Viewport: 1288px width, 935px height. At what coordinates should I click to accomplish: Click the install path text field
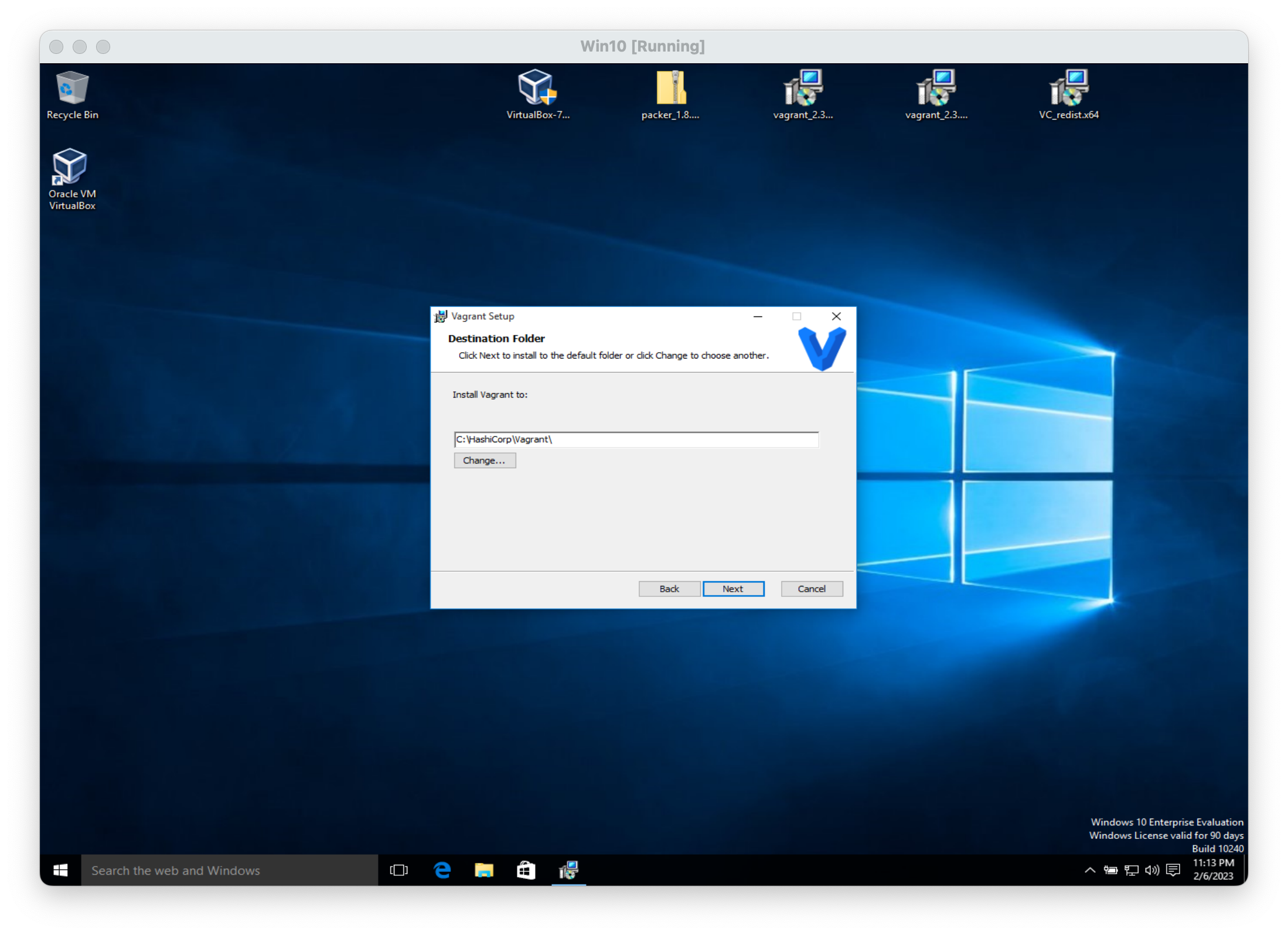636,439
